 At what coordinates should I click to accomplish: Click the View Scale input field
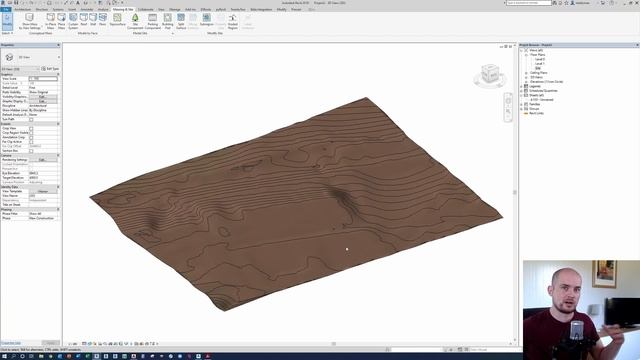[x=43, y=79]
